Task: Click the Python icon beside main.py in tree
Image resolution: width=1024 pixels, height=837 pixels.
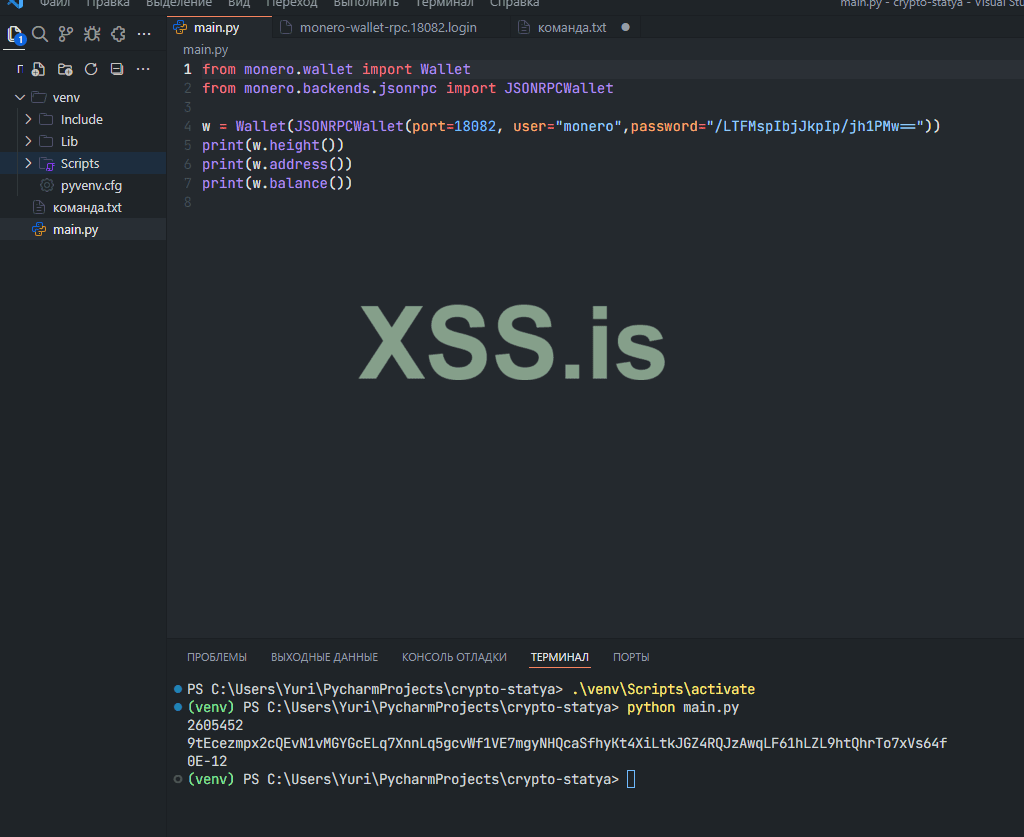Action: [x=39, y=229]
